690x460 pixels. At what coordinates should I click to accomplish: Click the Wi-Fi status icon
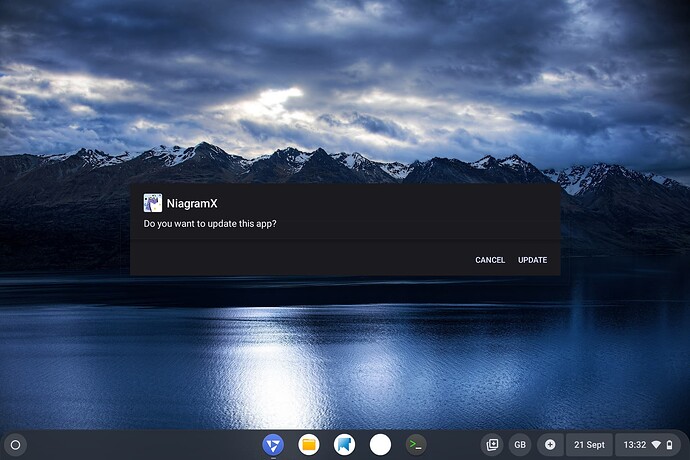pyautogui.click(x=656, y=445)
